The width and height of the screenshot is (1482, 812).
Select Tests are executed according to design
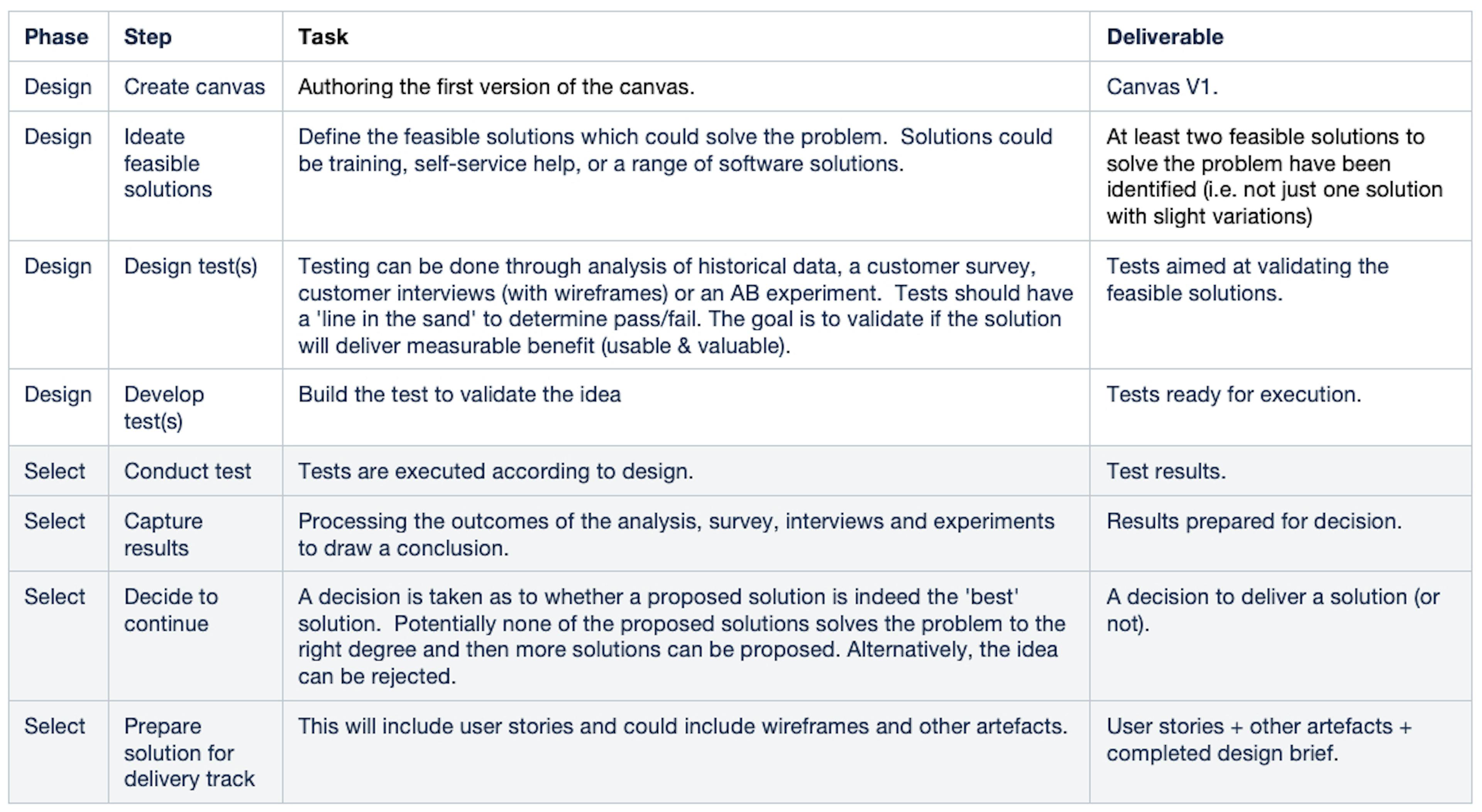[x=495, y=471]
